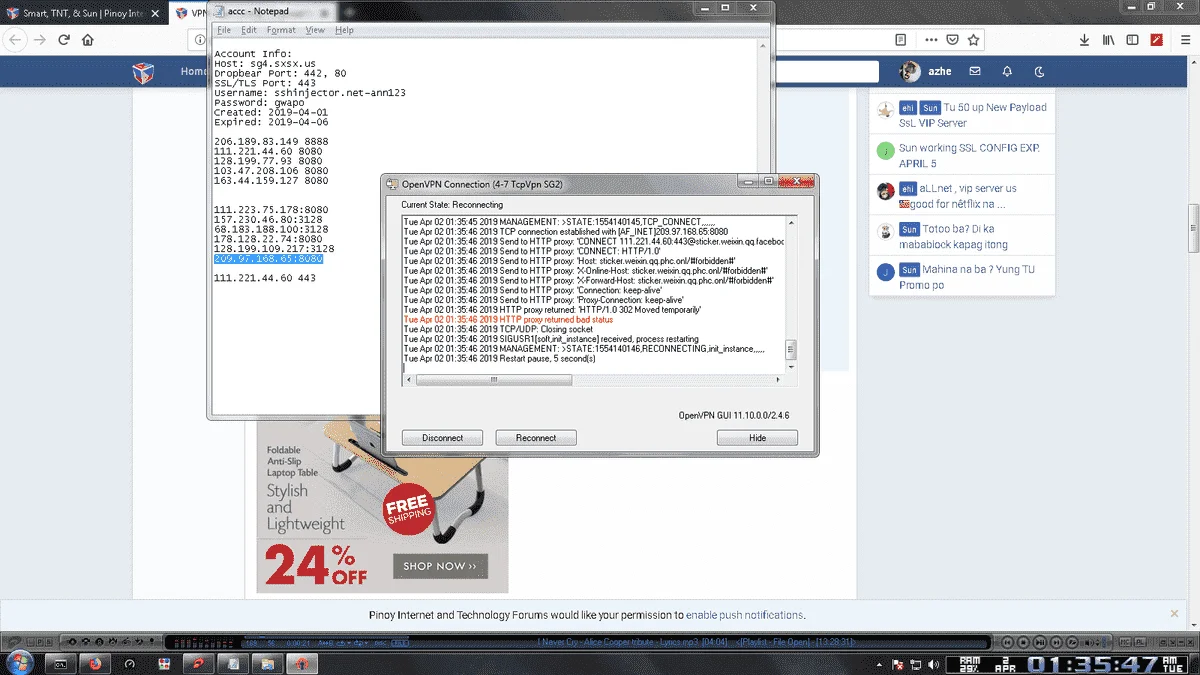Open Firefox hamburger menu

[1184, 40]
